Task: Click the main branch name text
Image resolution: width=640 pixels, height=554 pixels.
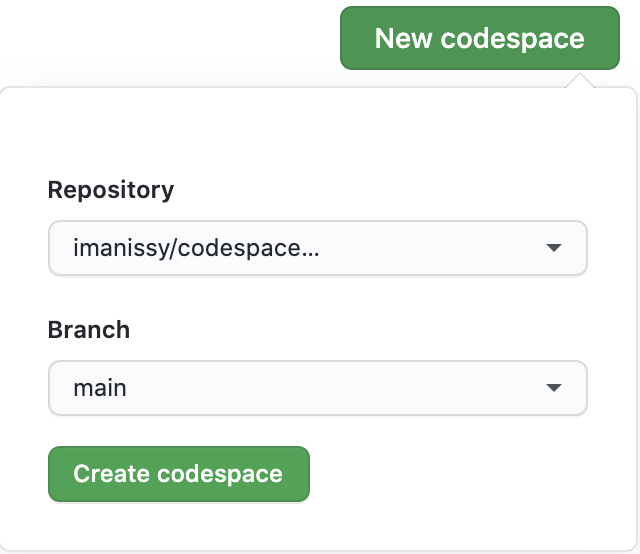Action: [x=100, y=388]
